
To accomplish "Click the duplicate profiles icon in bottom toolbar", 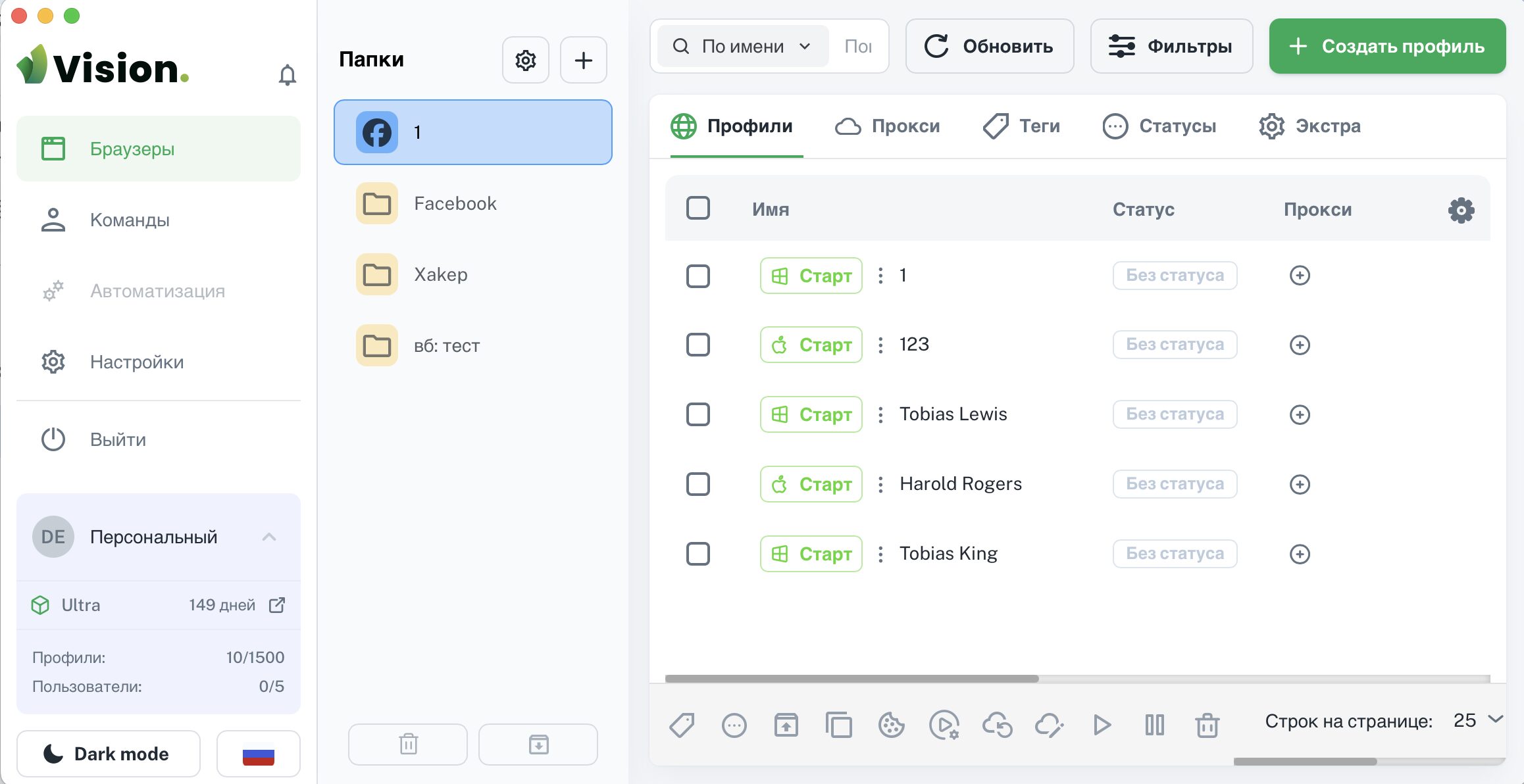I will [x=838, y=725].
